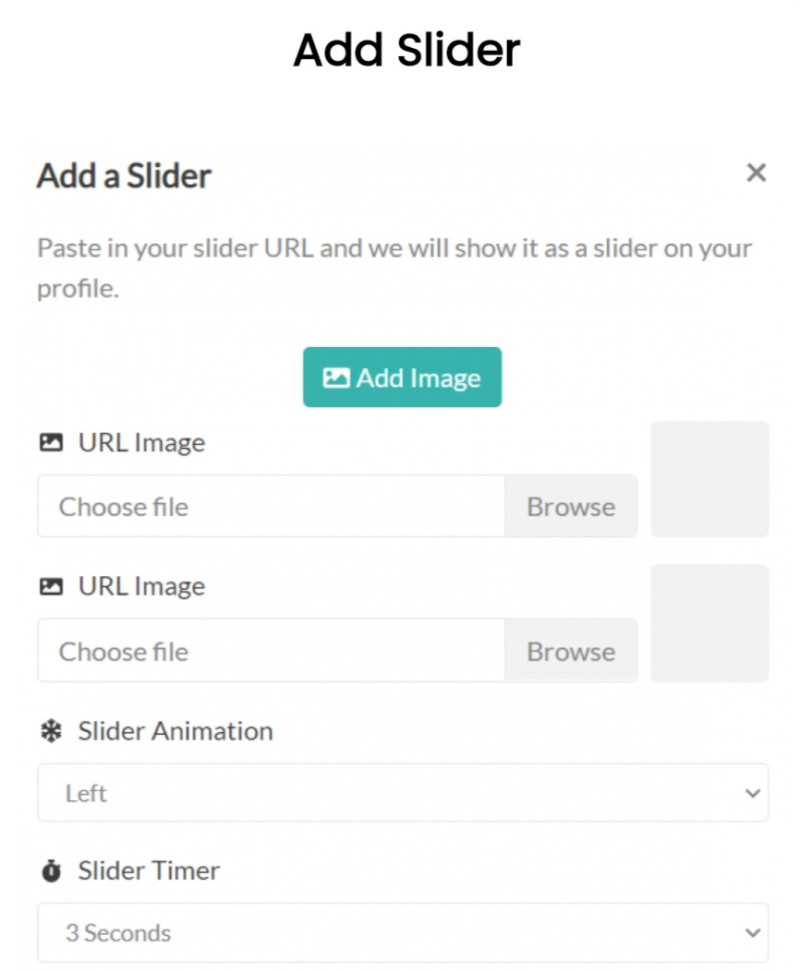Click the chevron arrow beside Left
This screenshot has height=971, width=800.
tap(752, 793)
